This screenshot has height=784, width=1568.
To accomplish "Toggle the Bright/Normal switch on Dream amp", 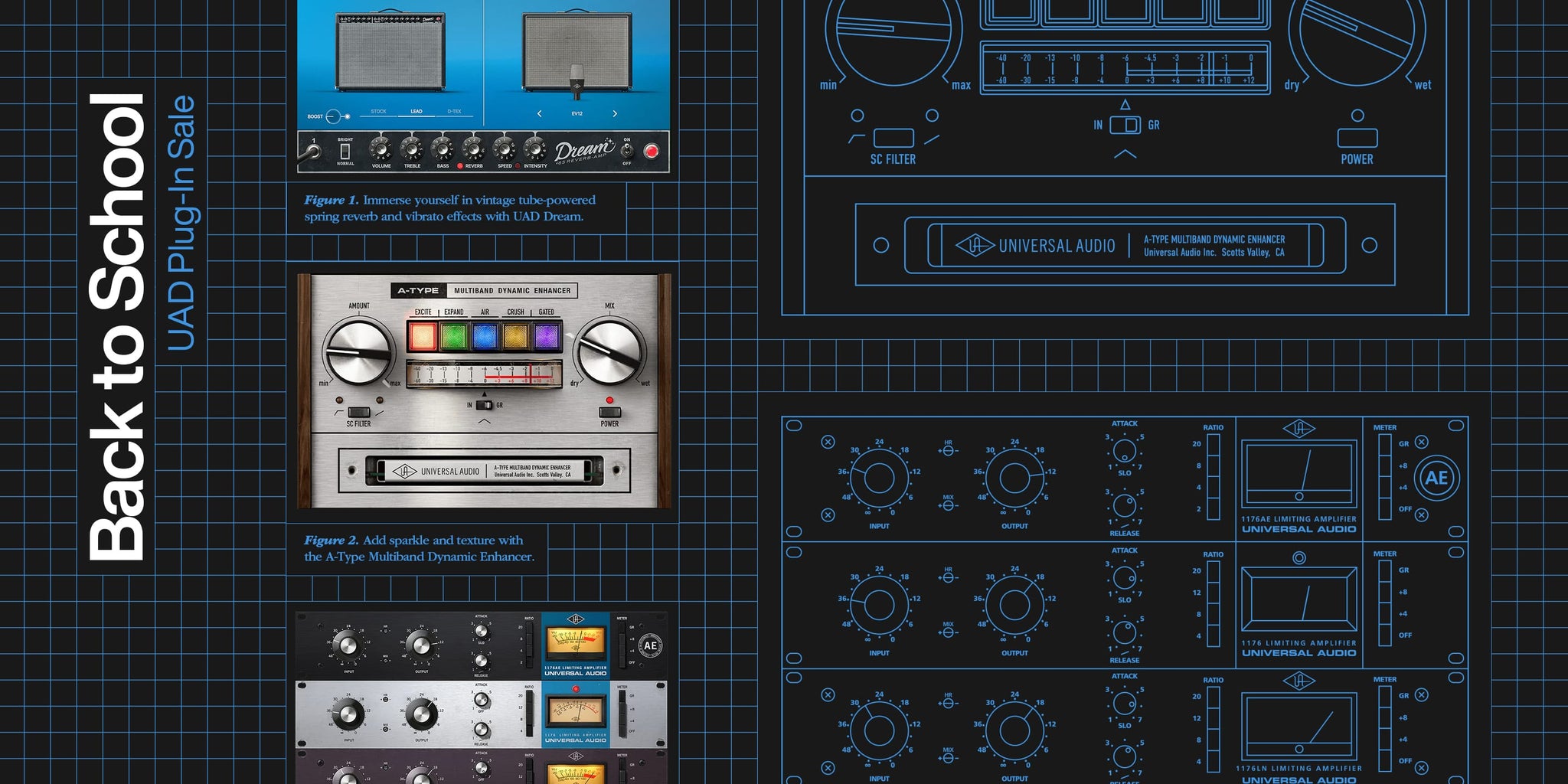I will pyautogui.click(x=345, y=151).
